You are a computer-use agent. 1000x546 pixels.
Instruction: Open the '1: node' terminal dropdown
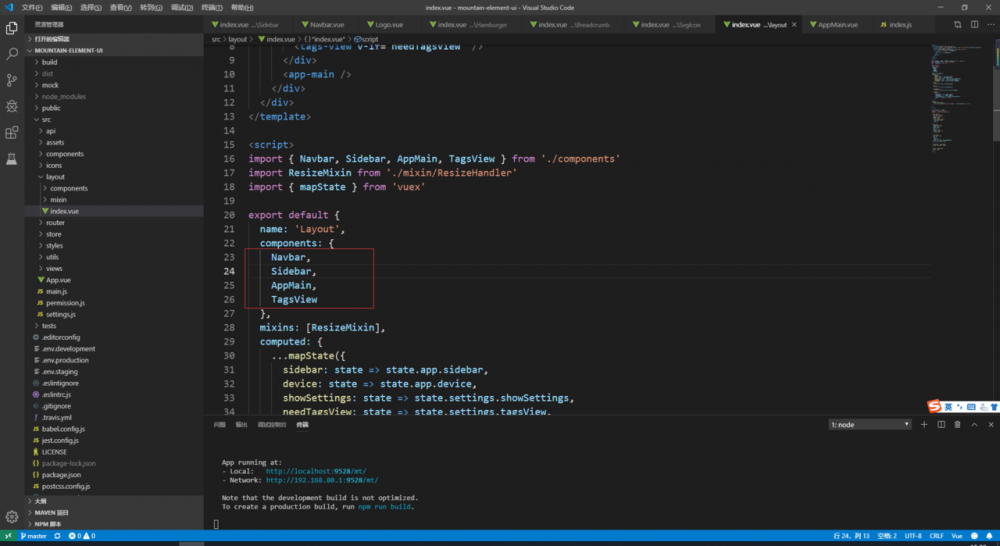(869, 424)
